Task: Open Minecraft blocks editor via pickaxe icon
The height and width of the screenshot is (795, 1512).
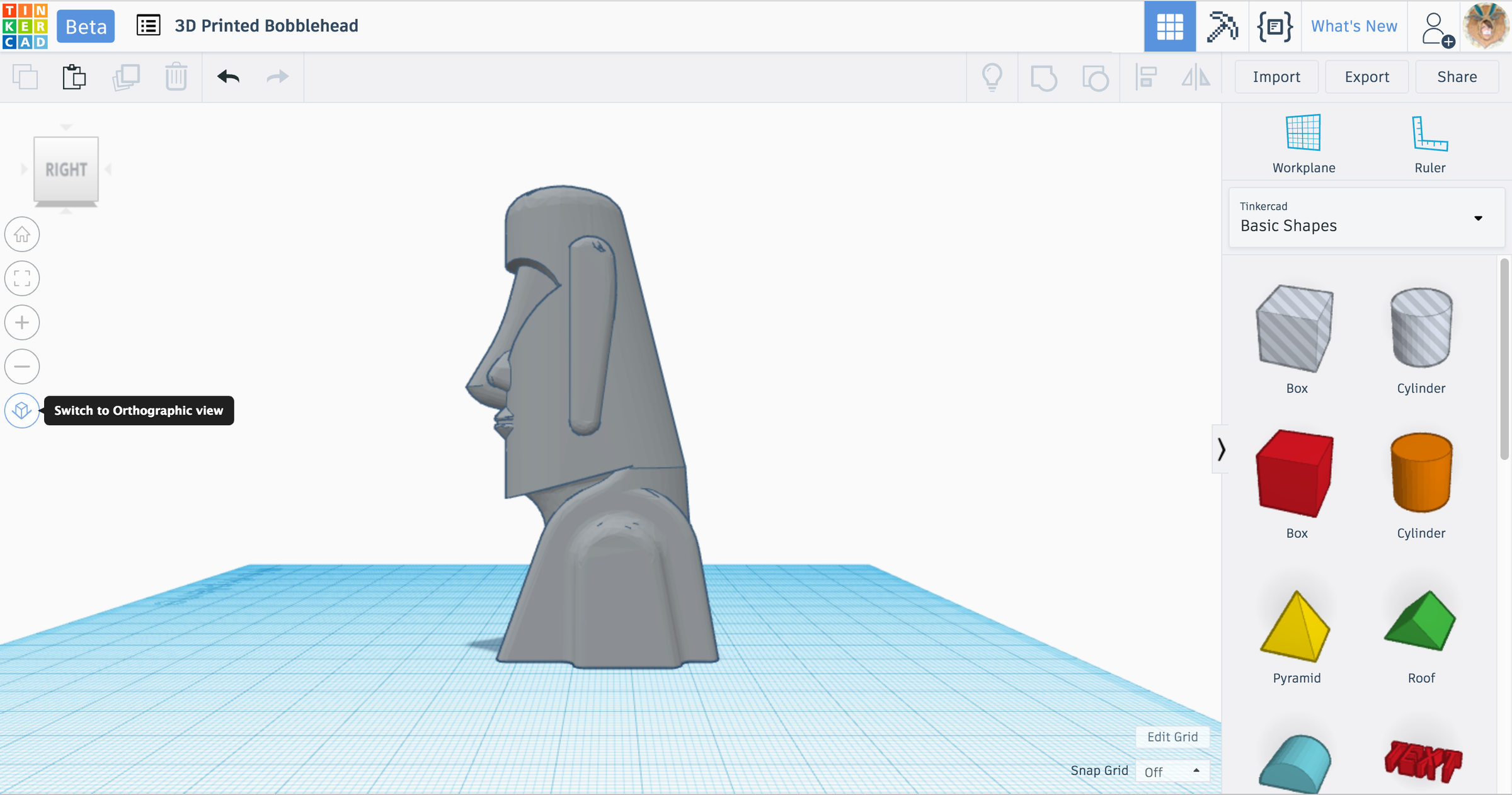Action: click(1222, 26)
